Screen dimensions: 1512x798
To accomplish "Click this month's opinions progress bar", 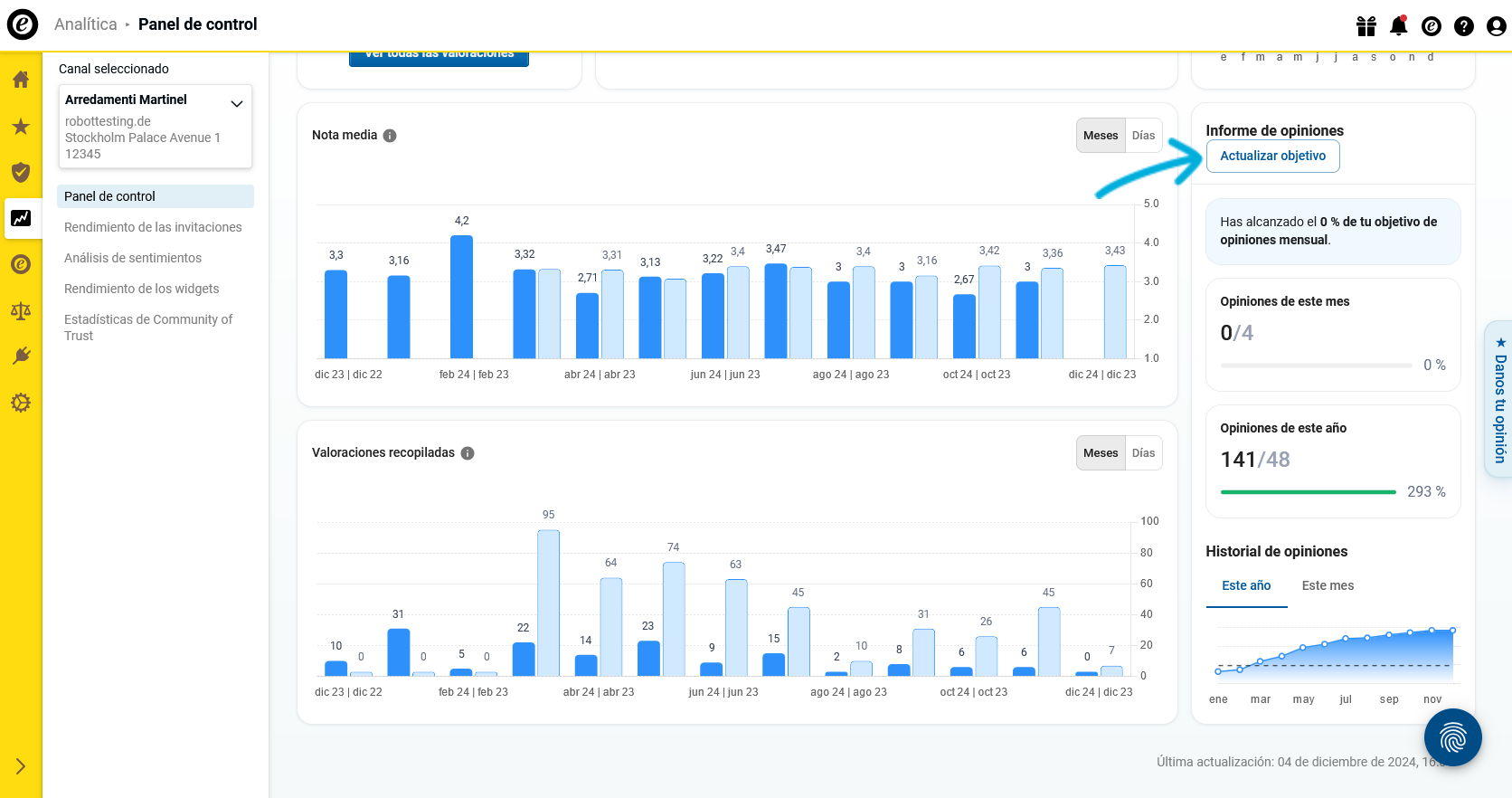I will coord(1316,366).
